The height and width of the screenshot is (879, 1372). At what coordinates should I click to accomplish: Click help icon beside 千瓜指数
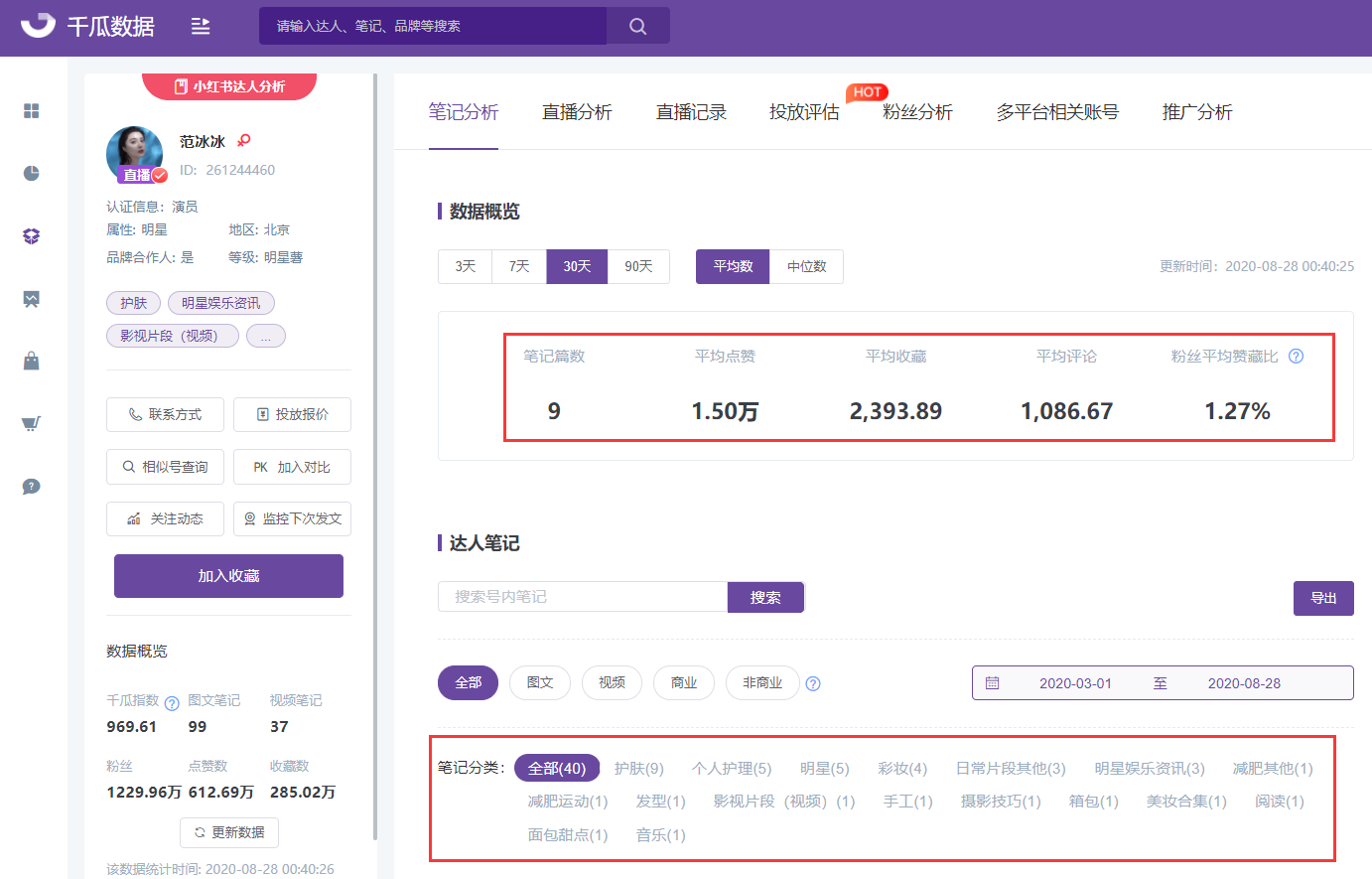tap(172, 703)
